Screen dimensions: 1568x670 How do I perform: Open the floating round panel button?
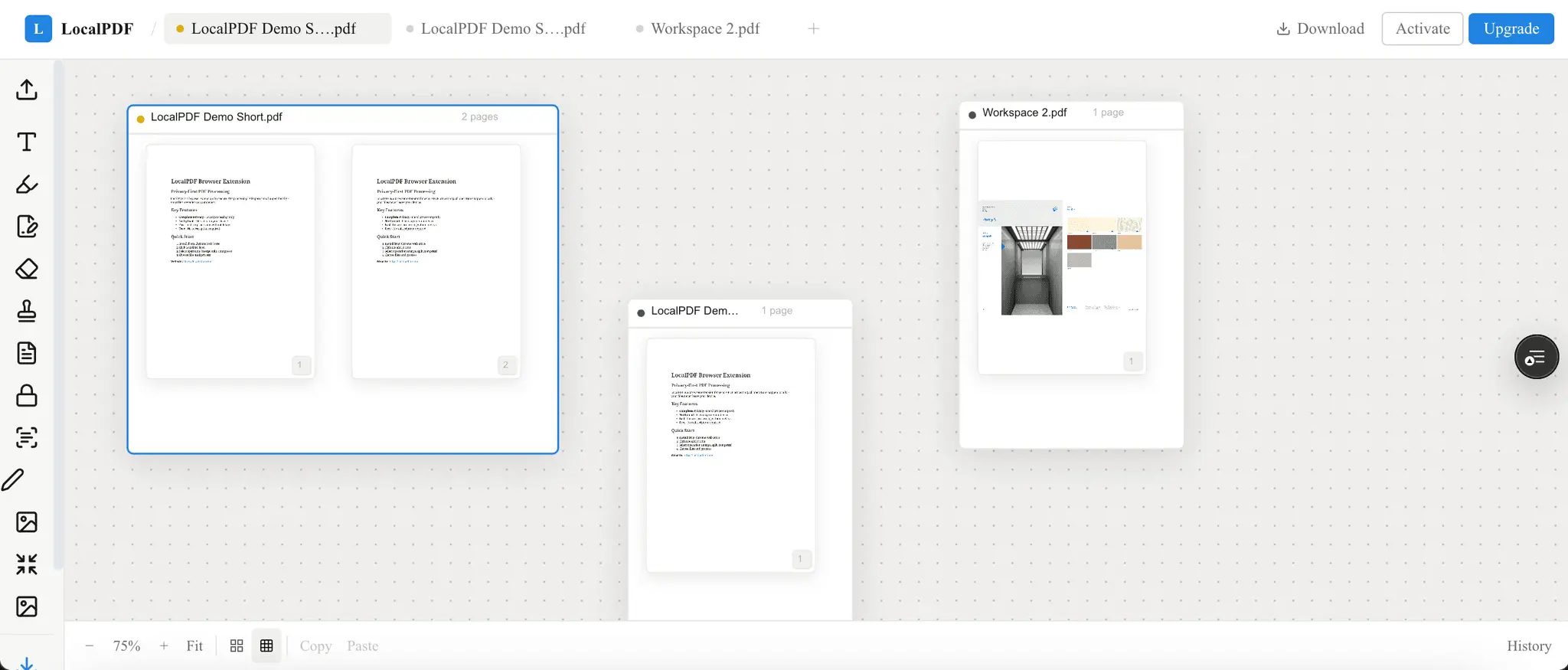tap(1536, 357)
